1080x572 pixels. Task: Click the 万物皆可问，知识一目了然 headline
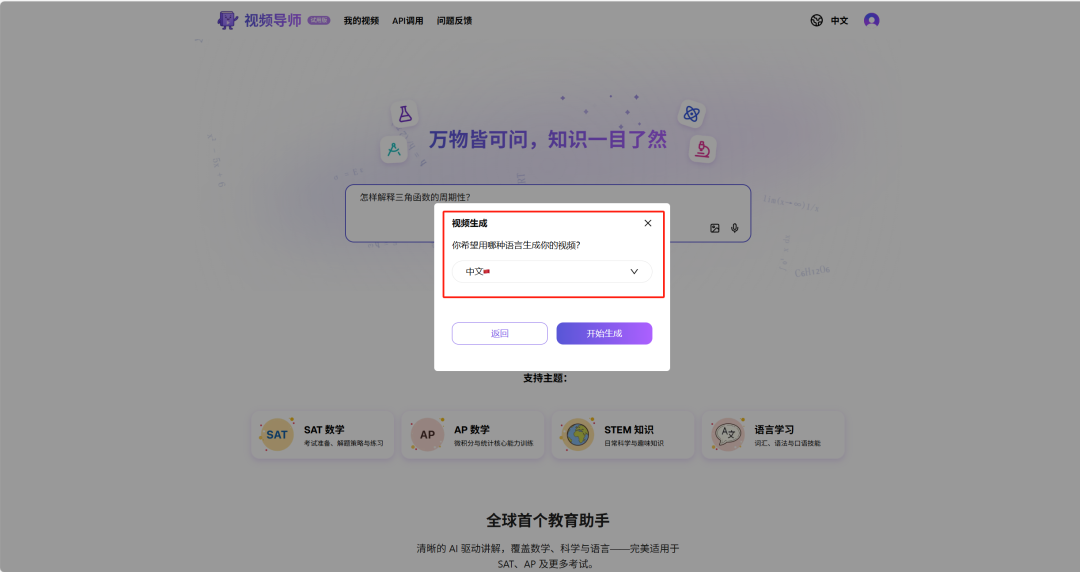coord(548,139)
